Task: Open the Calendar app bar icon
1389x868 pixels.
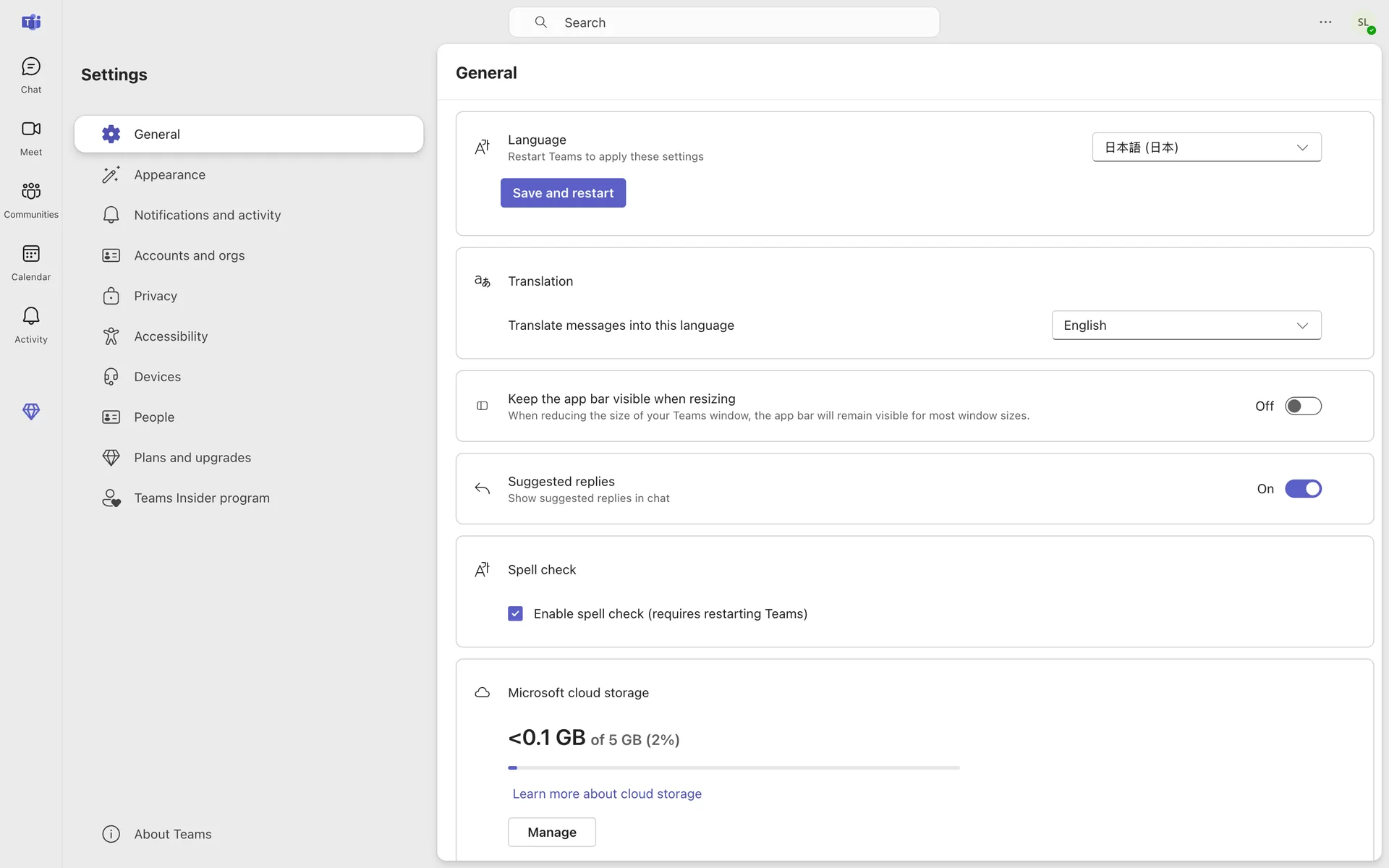Action: click(31, 263)
